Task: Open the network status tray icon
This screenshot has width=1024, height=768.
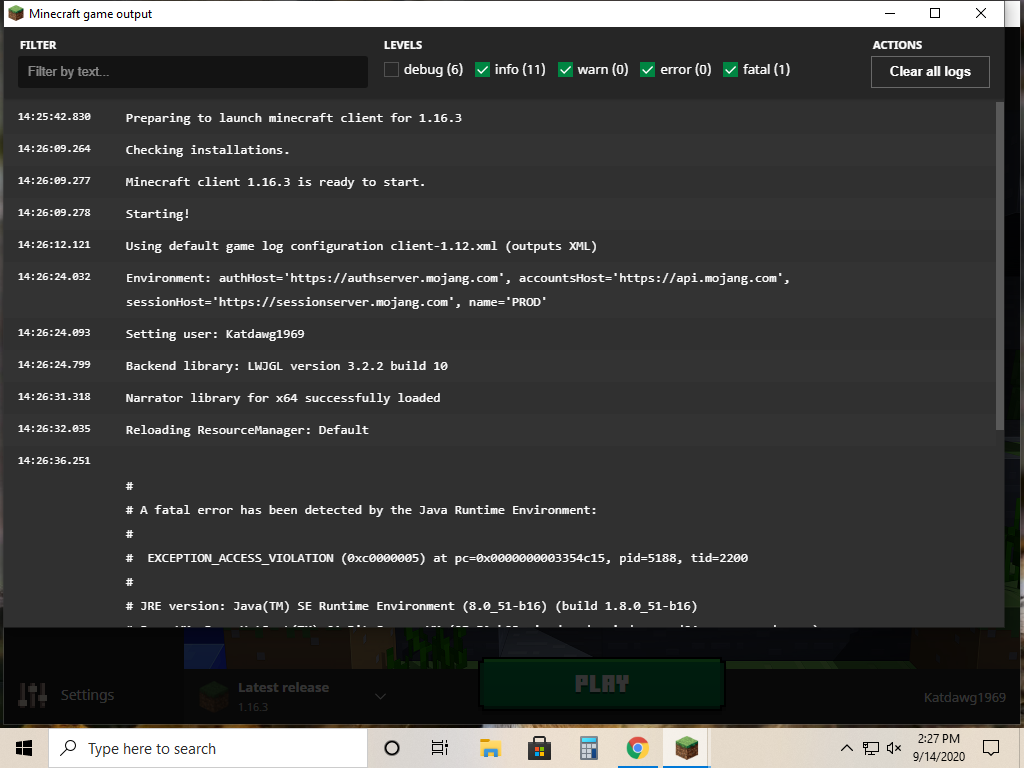Action: point(871,748)
